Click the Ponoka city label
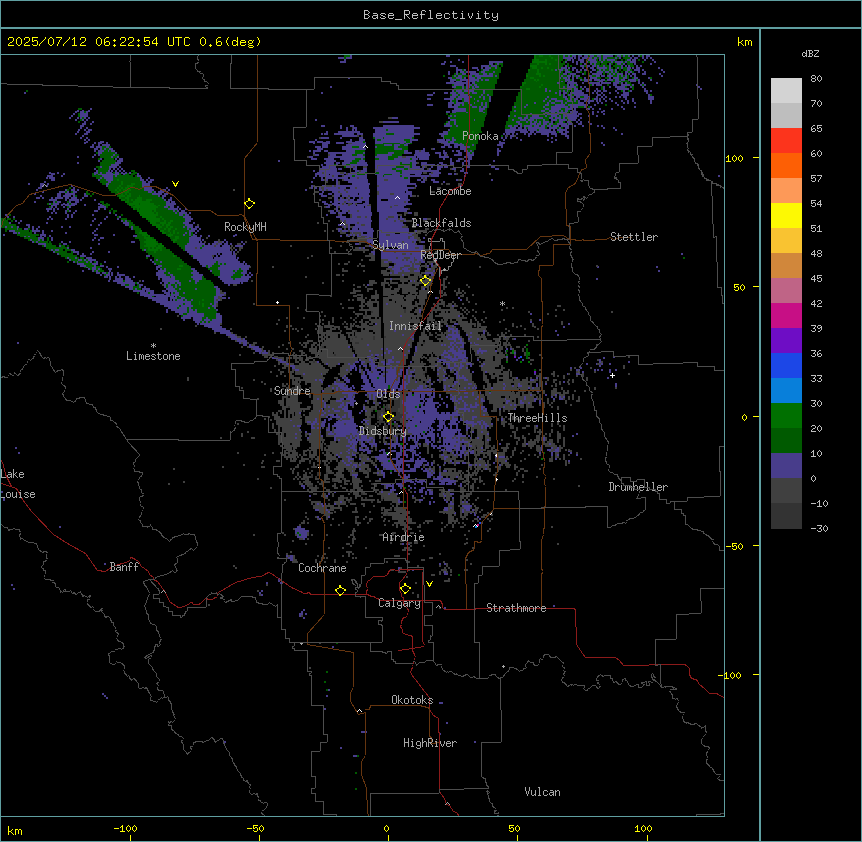The width and height of the screenshot is (862, 842). pos(480,136)
